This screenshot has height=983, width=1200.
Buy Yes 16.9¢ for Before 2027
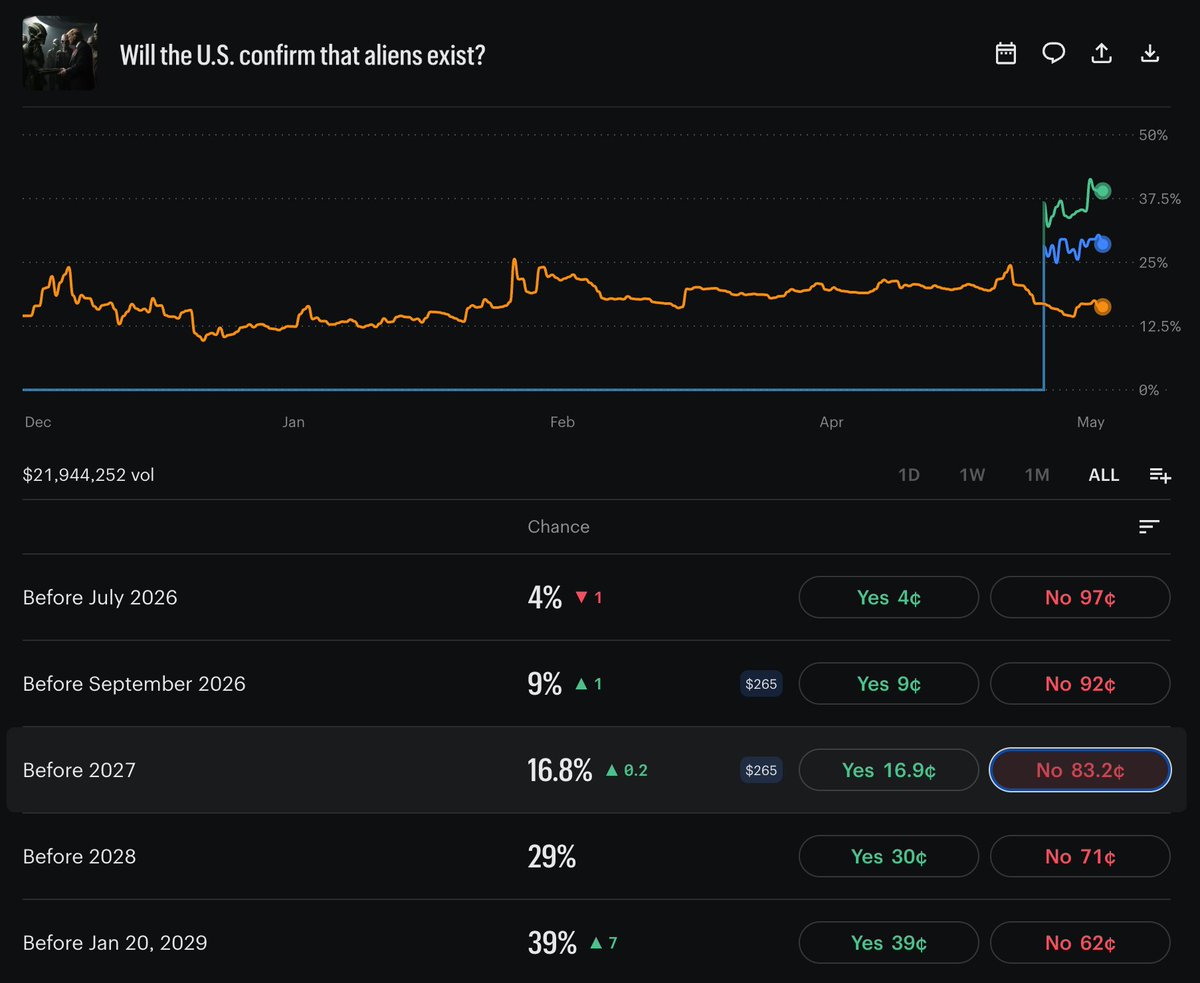coord(889,770)
